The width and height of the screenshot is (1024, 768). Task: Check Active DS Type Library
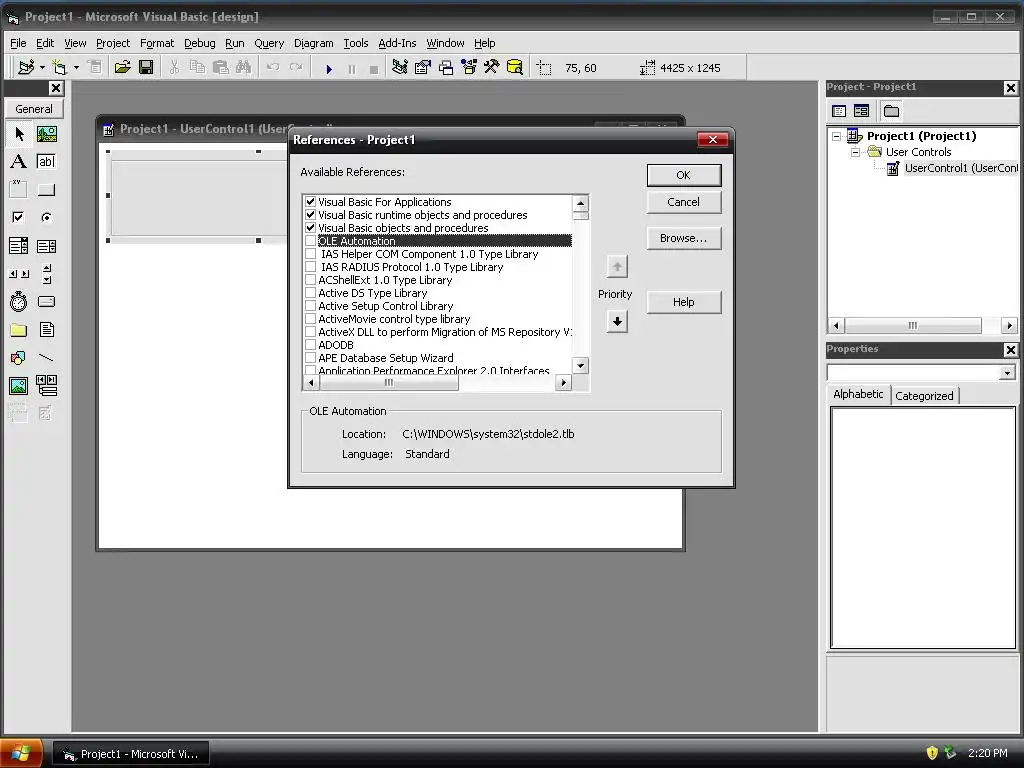tap(311, 293)
